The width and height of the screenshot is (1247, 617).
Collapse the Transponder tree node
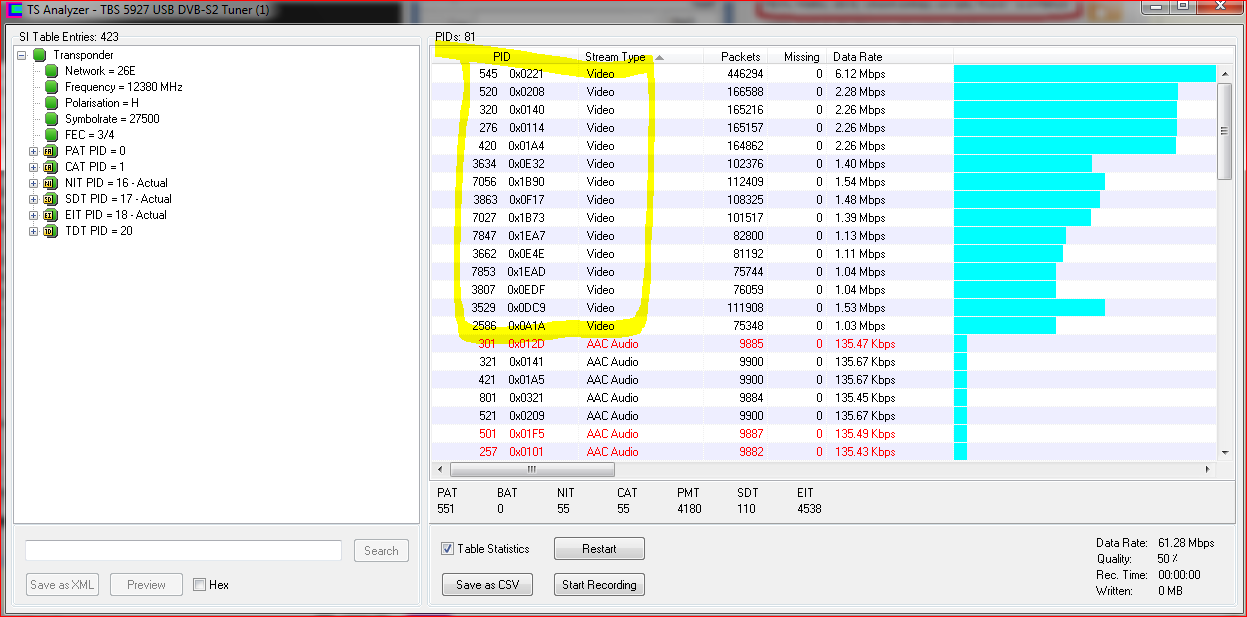click(22, 55)
